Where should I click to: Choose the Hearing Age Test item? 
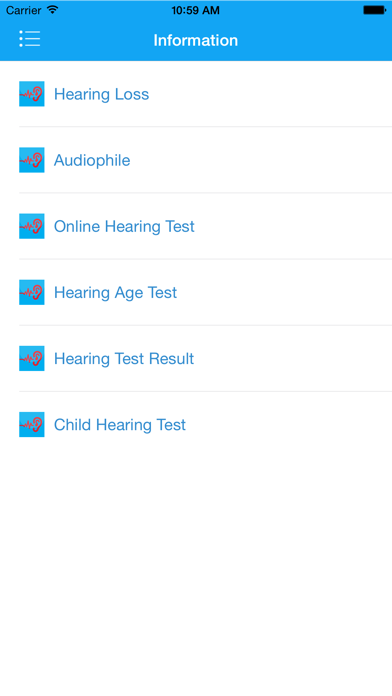coord(196,292)
